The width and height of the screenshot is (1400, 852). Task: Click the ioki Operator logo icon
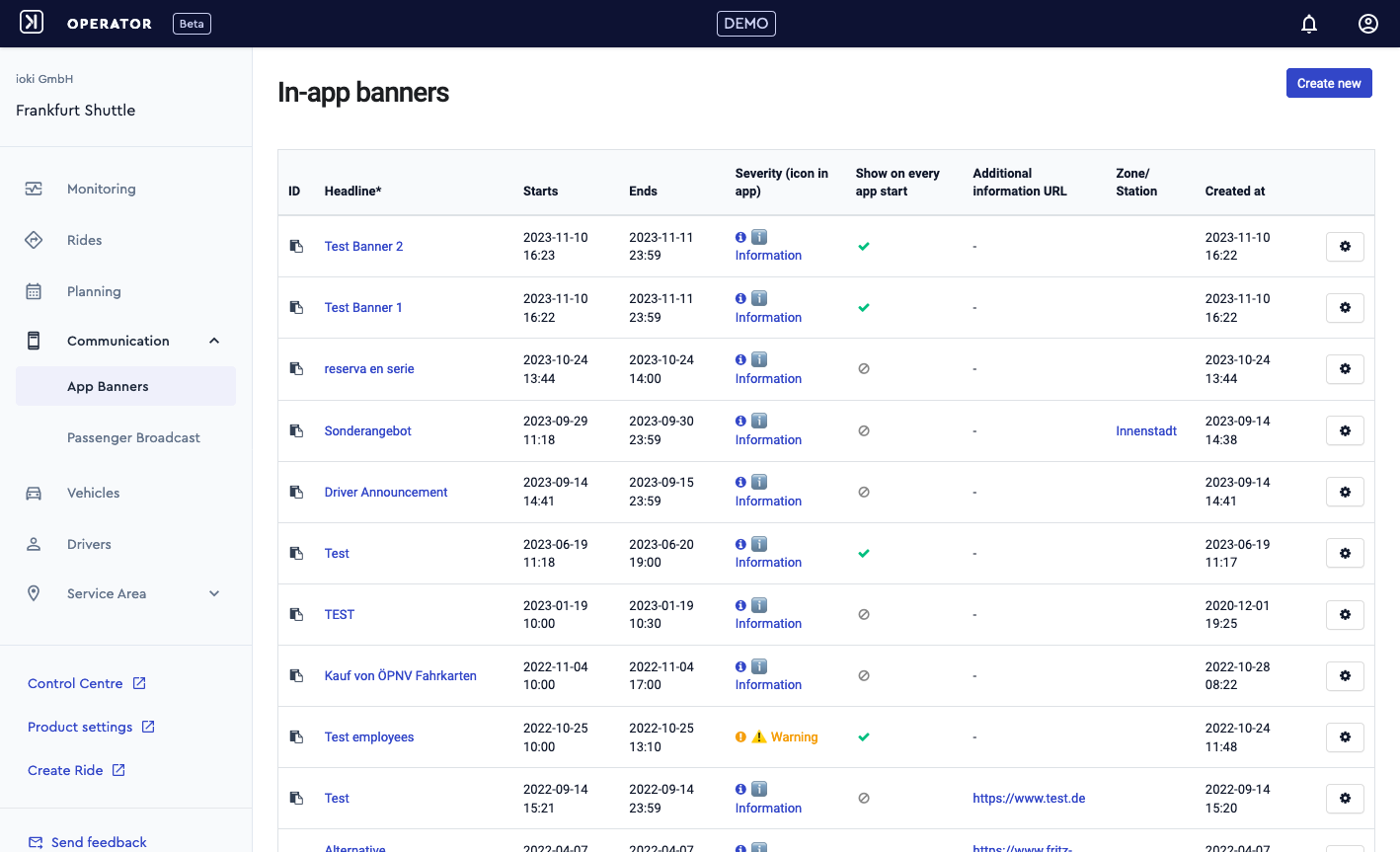point(32,22)
